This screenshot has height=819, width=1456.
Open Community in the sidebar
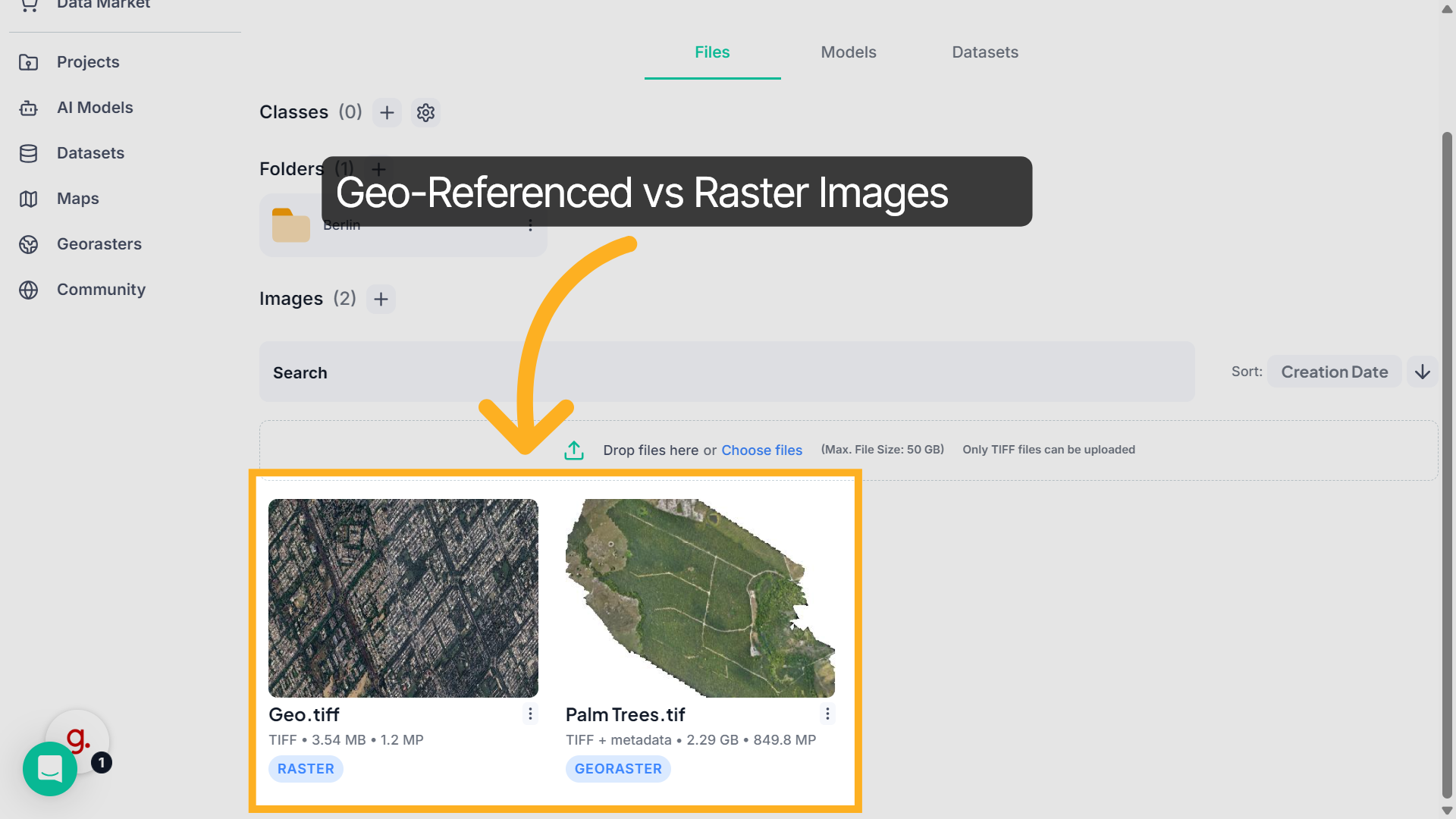[x=101, y=290]
